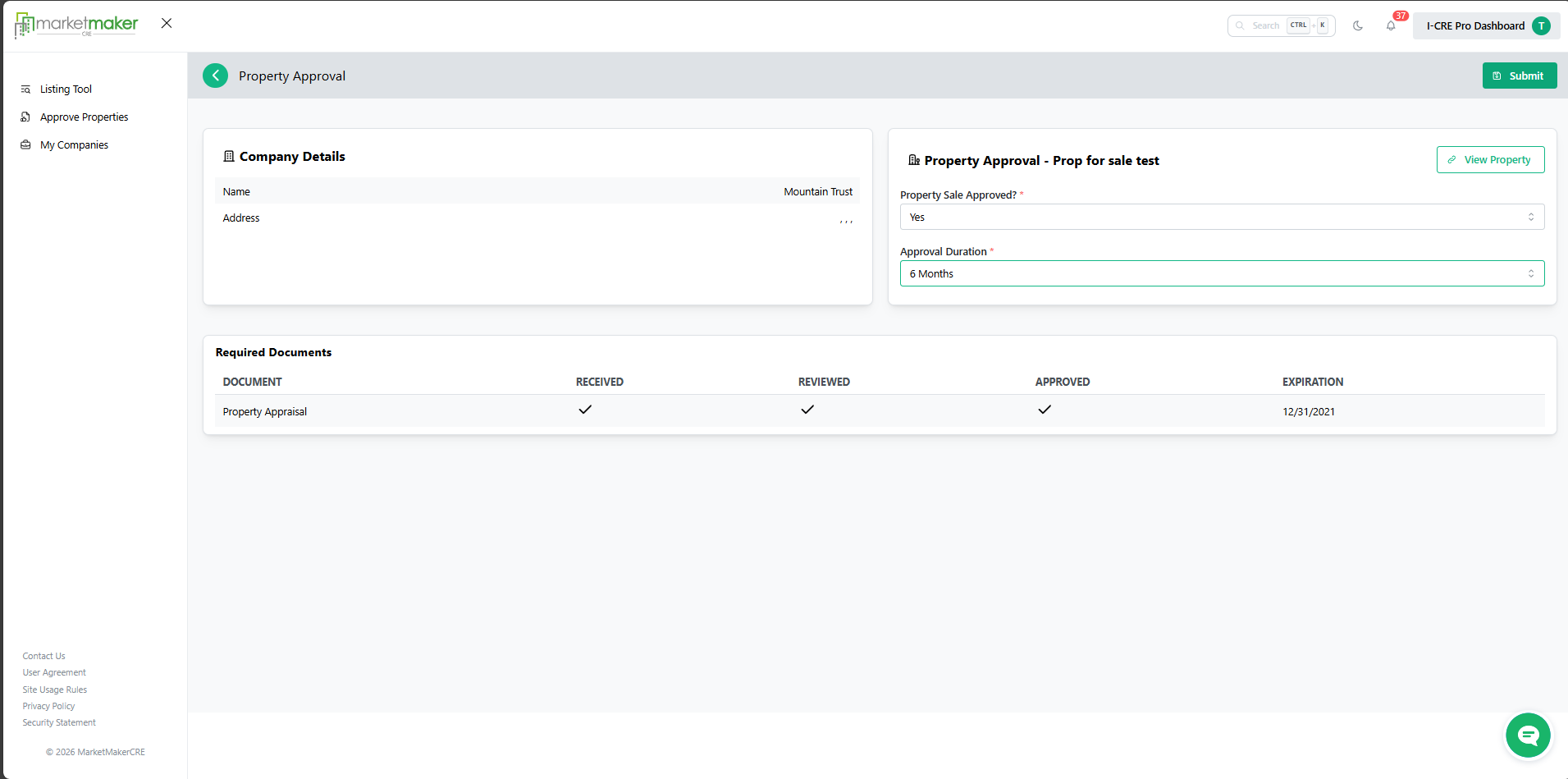Viewport: 1568px width, 779px height.
Task: Go to Approve Properties
Action: (x=84, y=117)
